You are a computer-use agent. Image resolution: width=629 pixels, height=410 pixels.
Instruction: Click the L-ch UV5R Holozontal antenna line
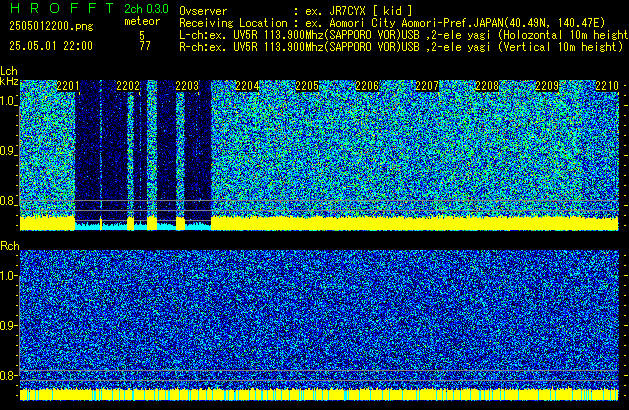pos(404,35)
